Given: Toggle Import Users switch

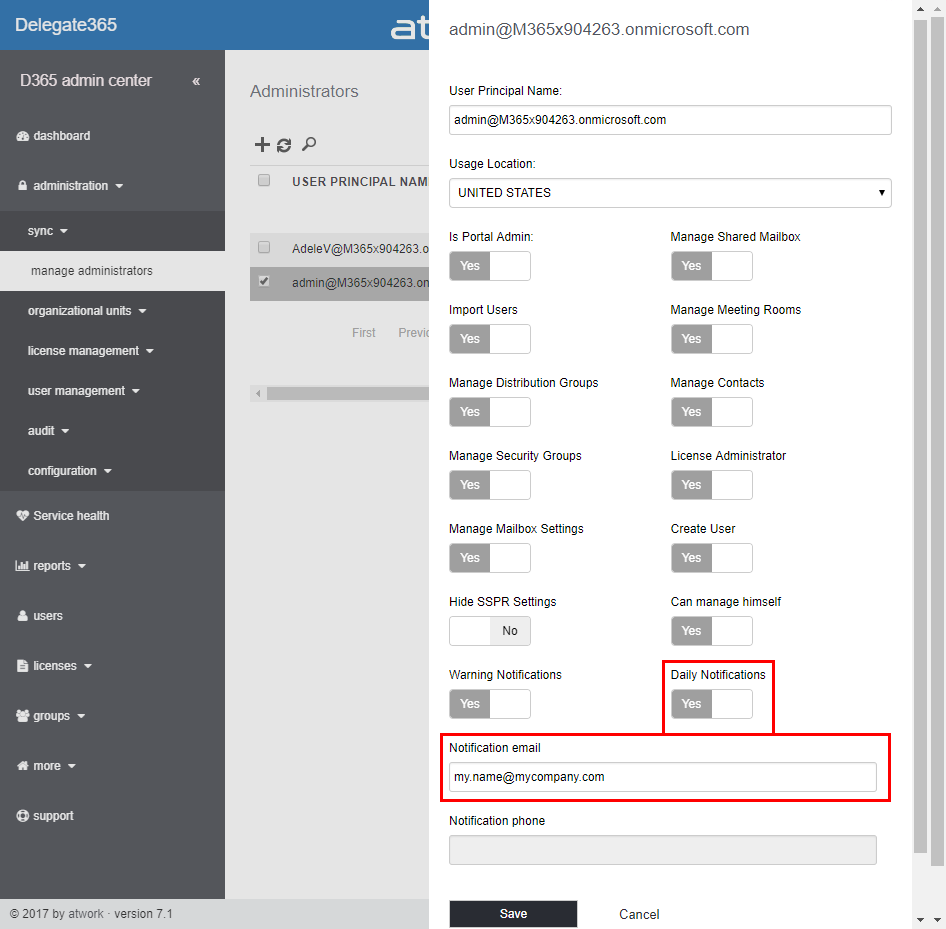Looking at the screenshot, I should pos(490,339).
